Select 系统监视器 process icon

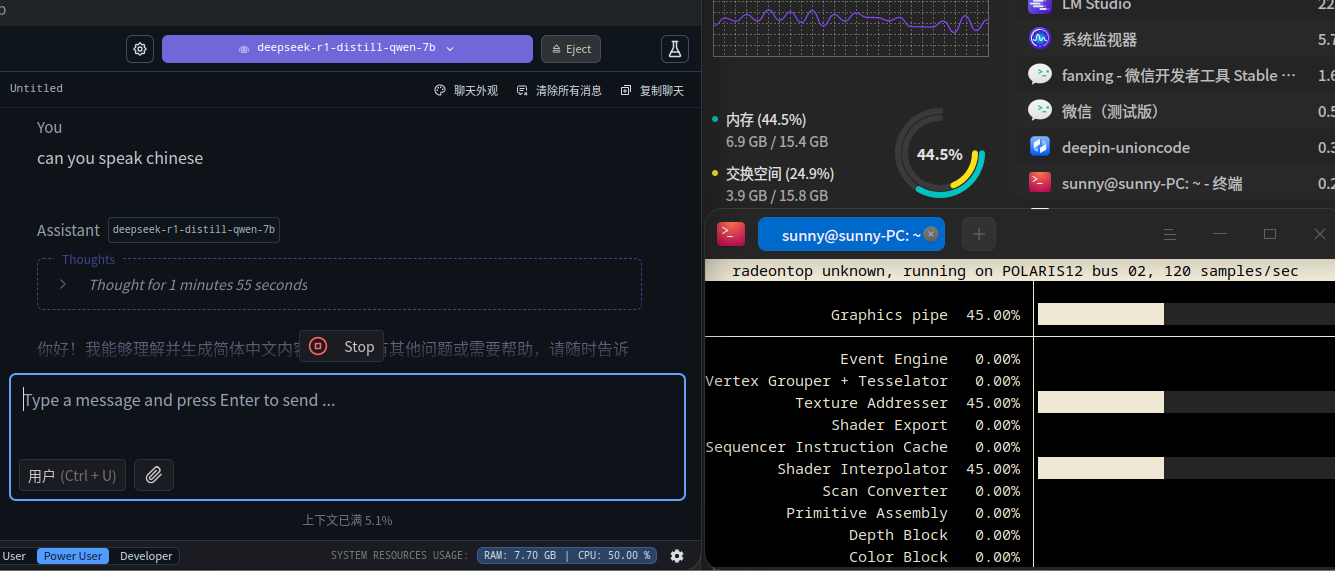click(1040, 39)
